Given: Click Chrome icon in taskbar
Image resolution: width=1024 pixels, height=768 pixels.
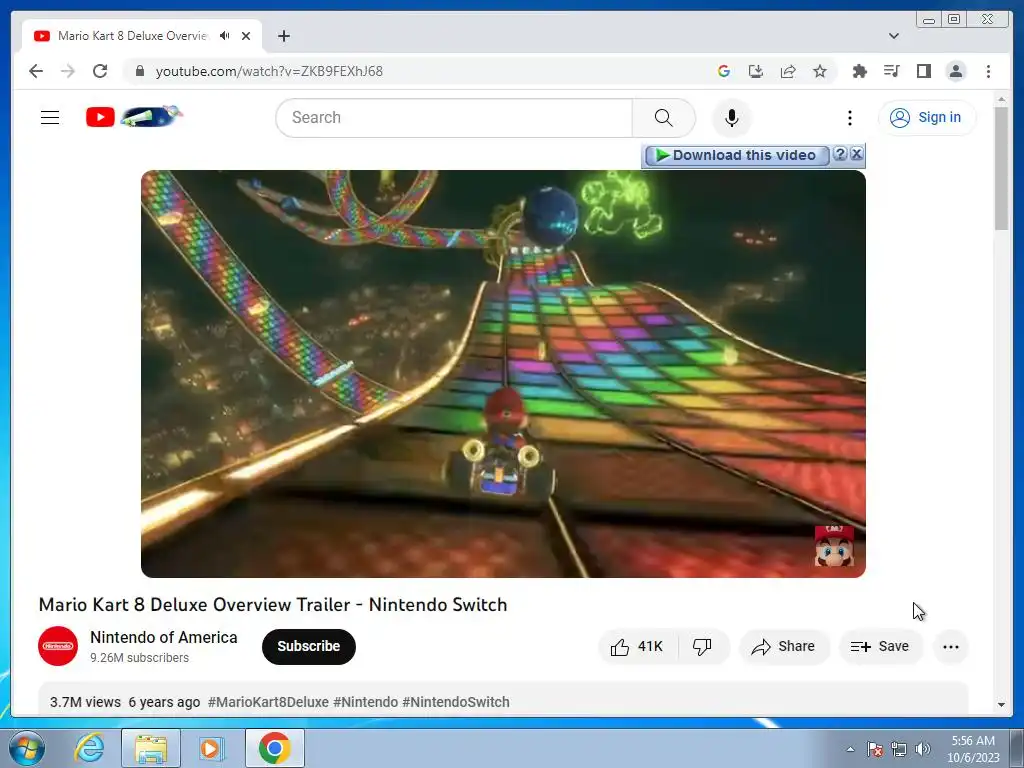Looking at the screenshot, I should (x=275, y=748).
